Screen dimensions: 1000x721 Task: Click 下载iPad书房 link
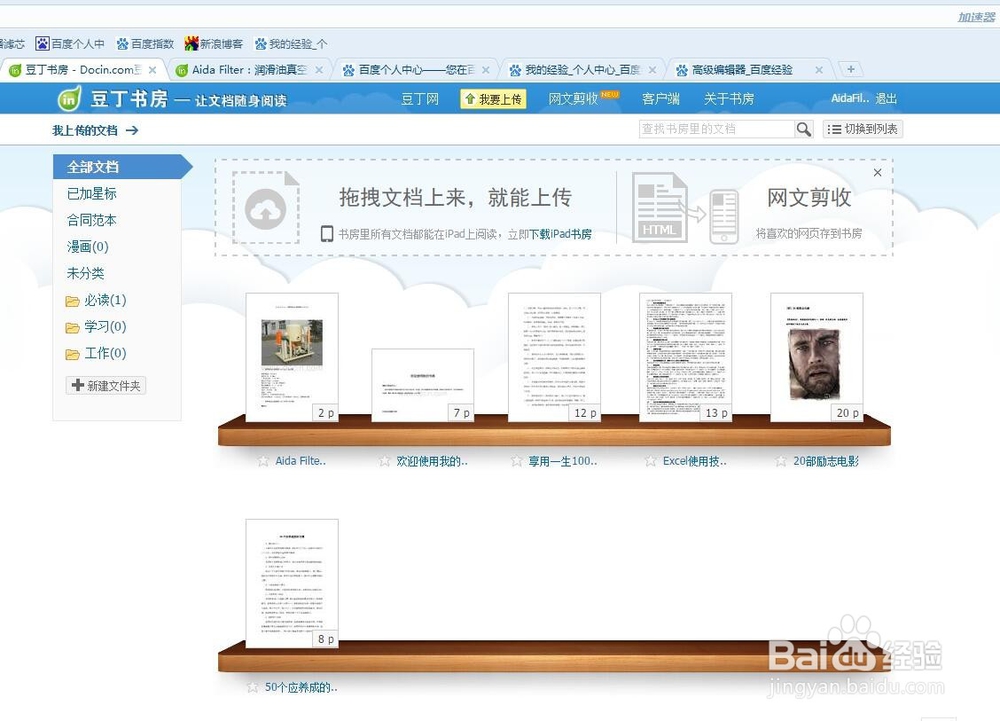point(561,234)
